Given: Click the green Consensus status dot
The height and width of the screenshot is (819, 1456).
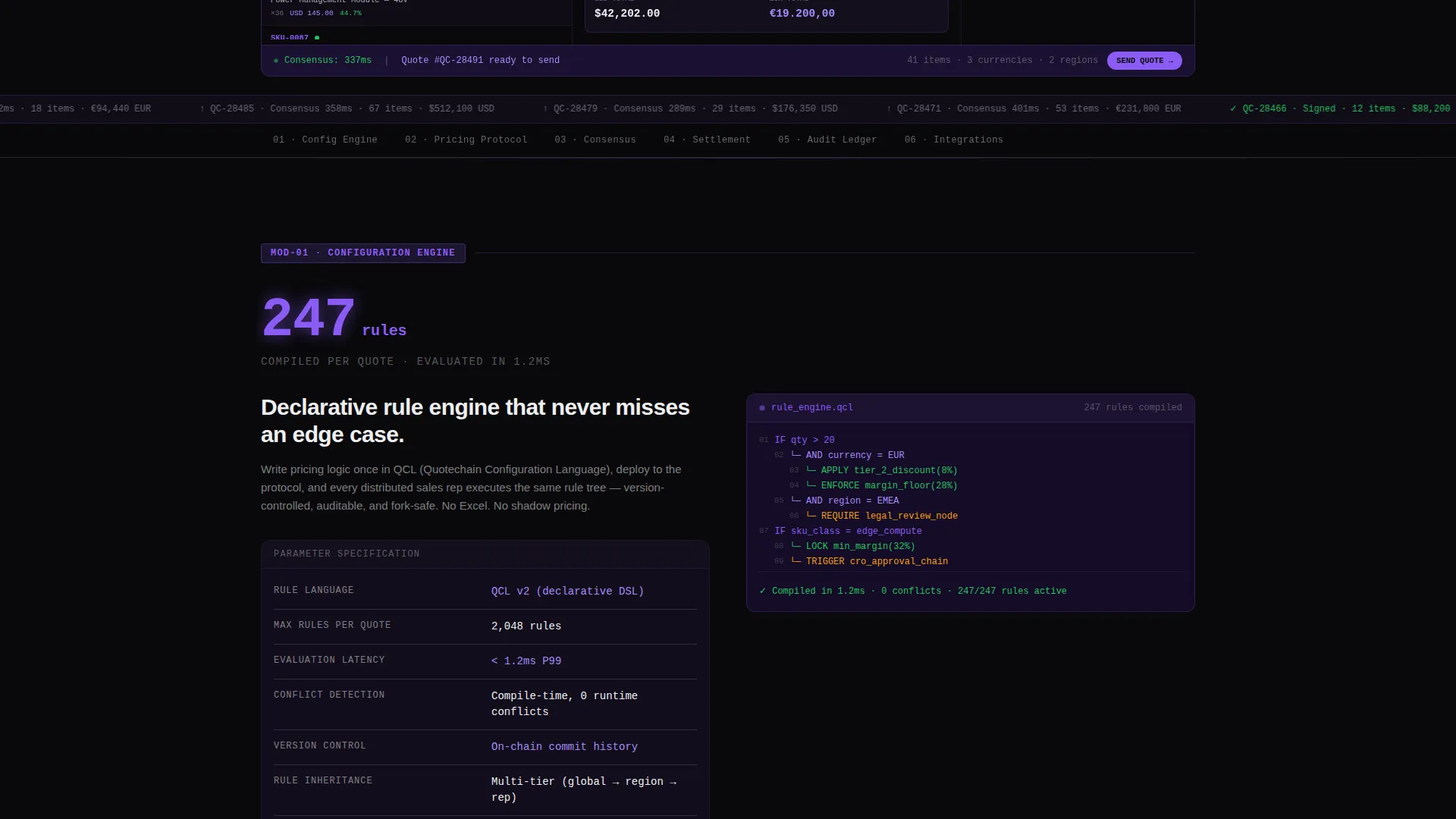Looking at the screenshot, I should 276,61.
